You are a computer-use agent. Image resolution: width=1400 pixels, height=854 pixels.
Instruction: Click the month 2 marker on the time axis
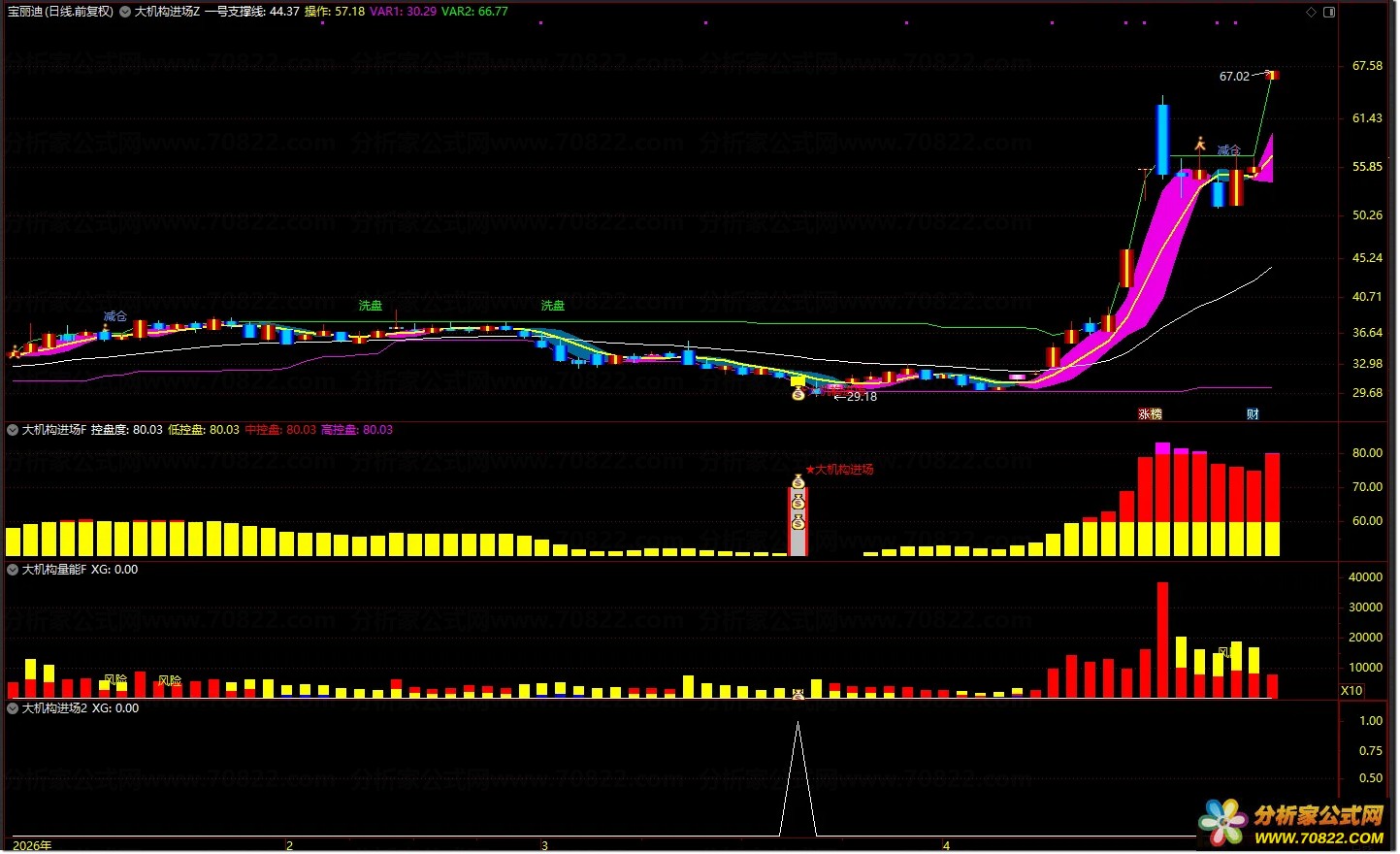click(x=289, y=845)
